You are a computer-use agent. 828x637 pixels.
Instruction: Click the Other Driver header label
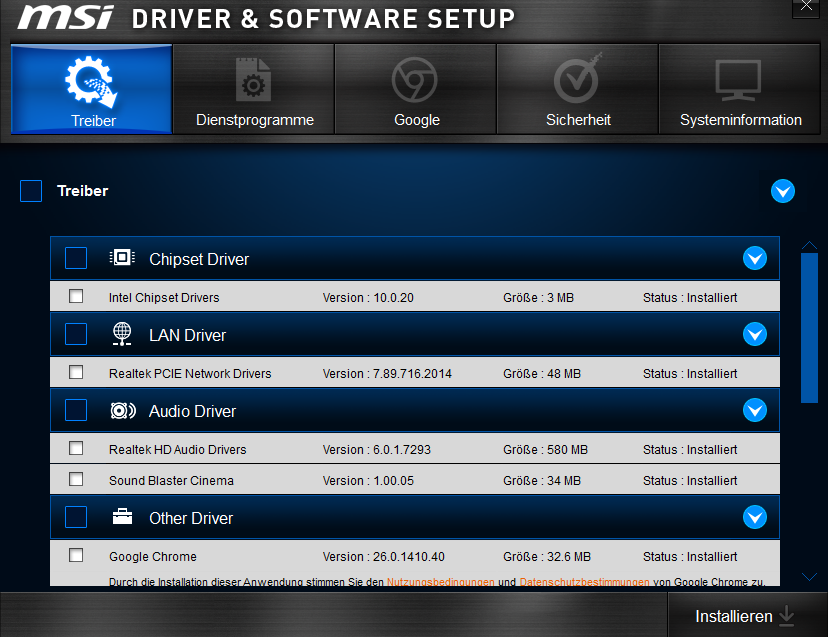[191, 518]
